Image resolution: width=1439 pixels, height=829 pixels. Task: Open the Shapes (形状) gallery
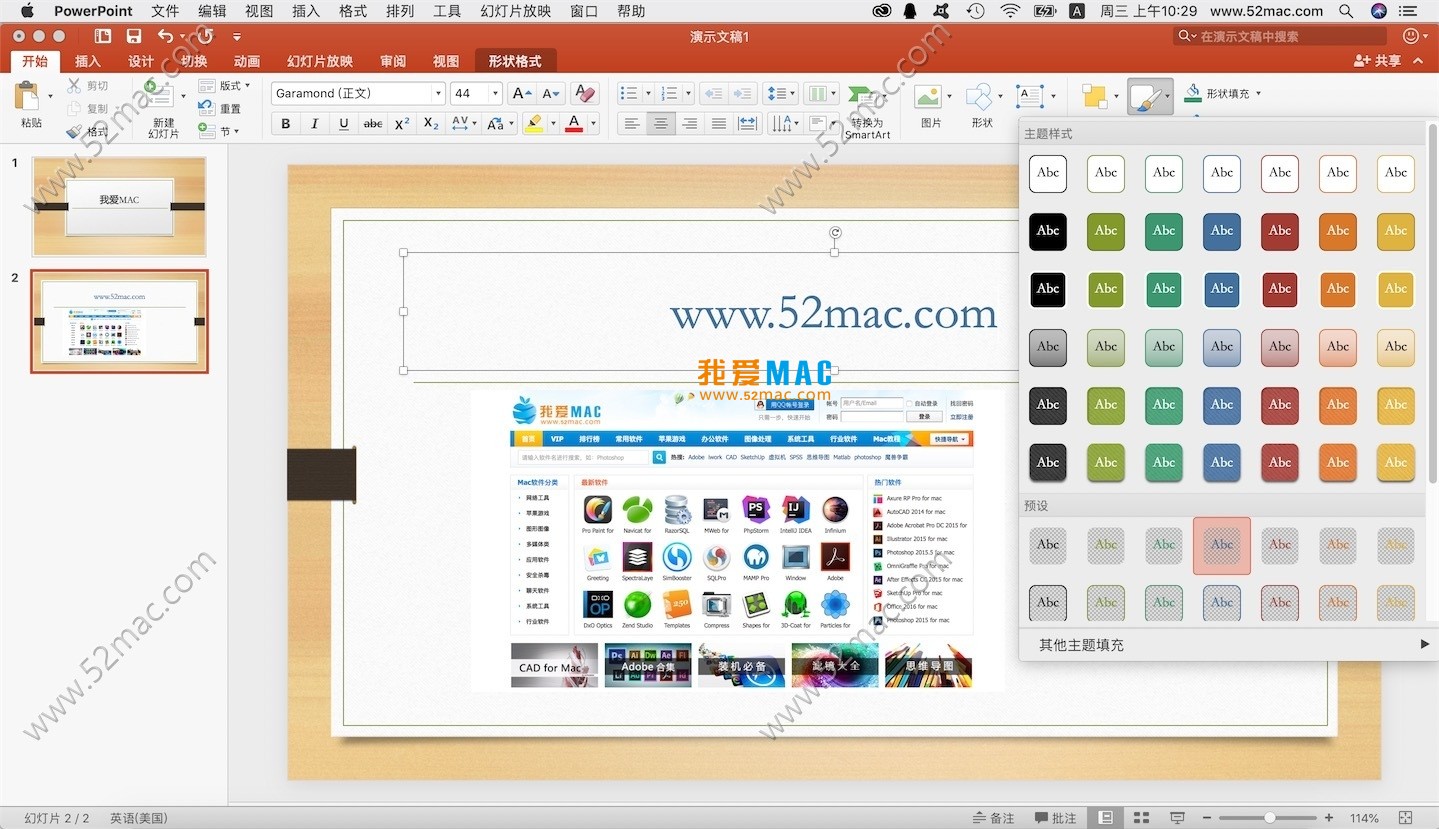coord(980,97)
